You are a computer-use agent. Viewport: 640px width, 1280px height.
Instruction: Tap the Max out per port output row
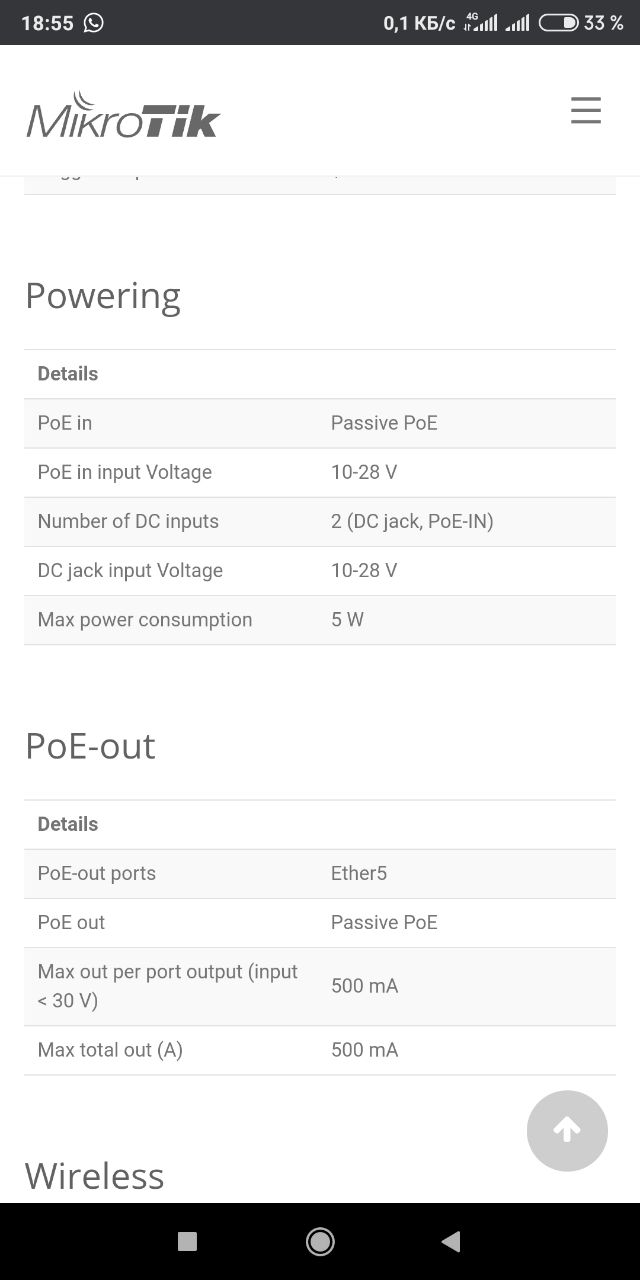[x=320, y=986]
